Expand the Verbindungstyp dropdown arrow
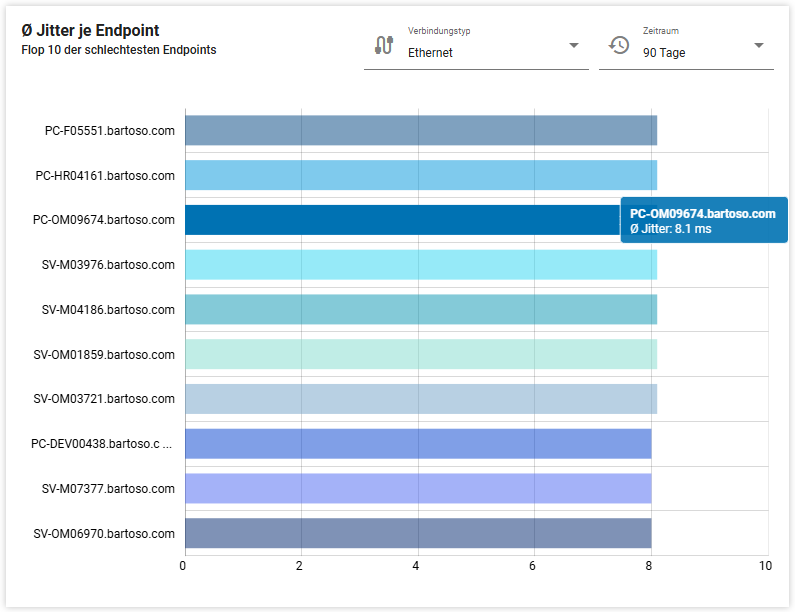795x612 pixels. pyautogui.click(x=574, y=45)
